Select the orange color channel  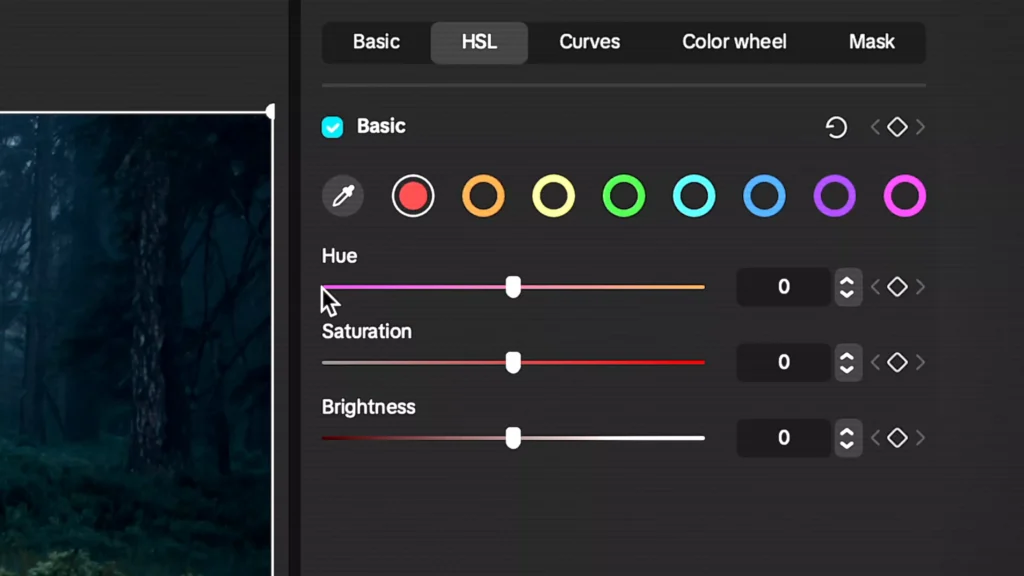tap(483, 195)
